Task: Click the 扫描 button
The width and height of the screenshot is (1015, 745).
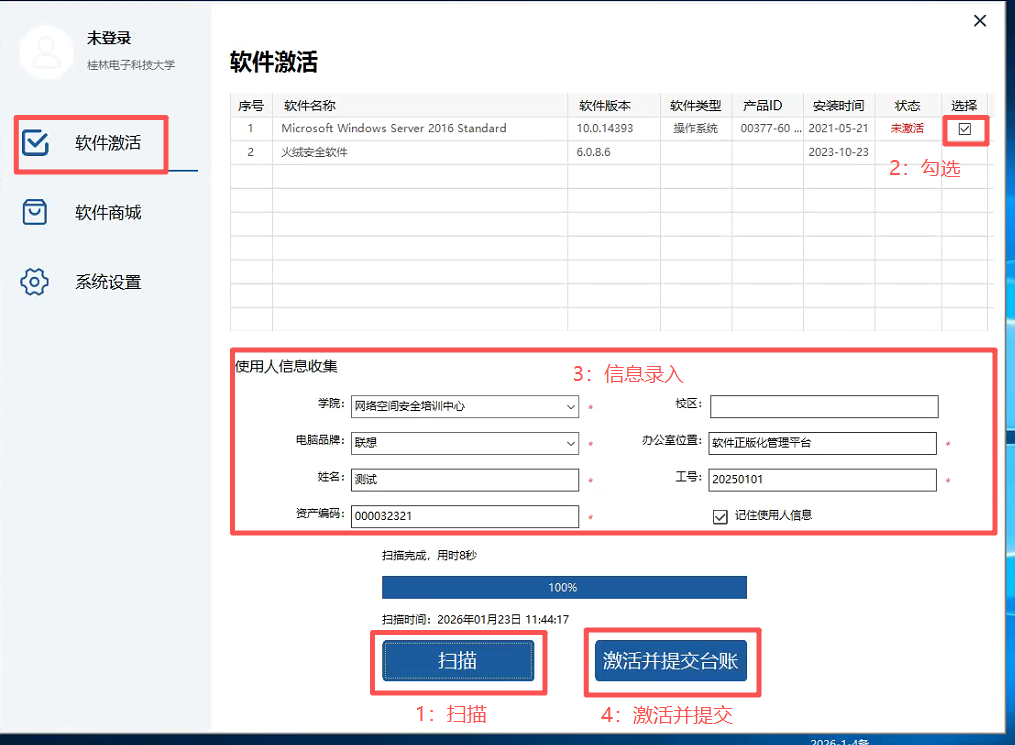Action: (x=458, y=661)
